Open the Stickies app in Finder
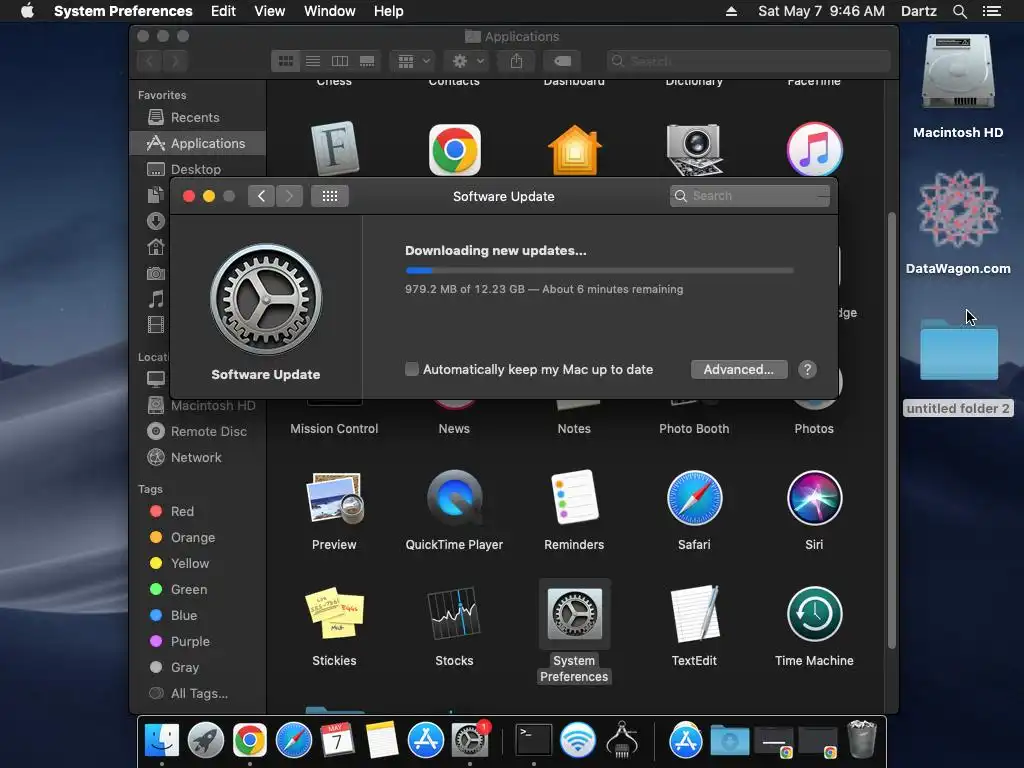 (334, 613)
